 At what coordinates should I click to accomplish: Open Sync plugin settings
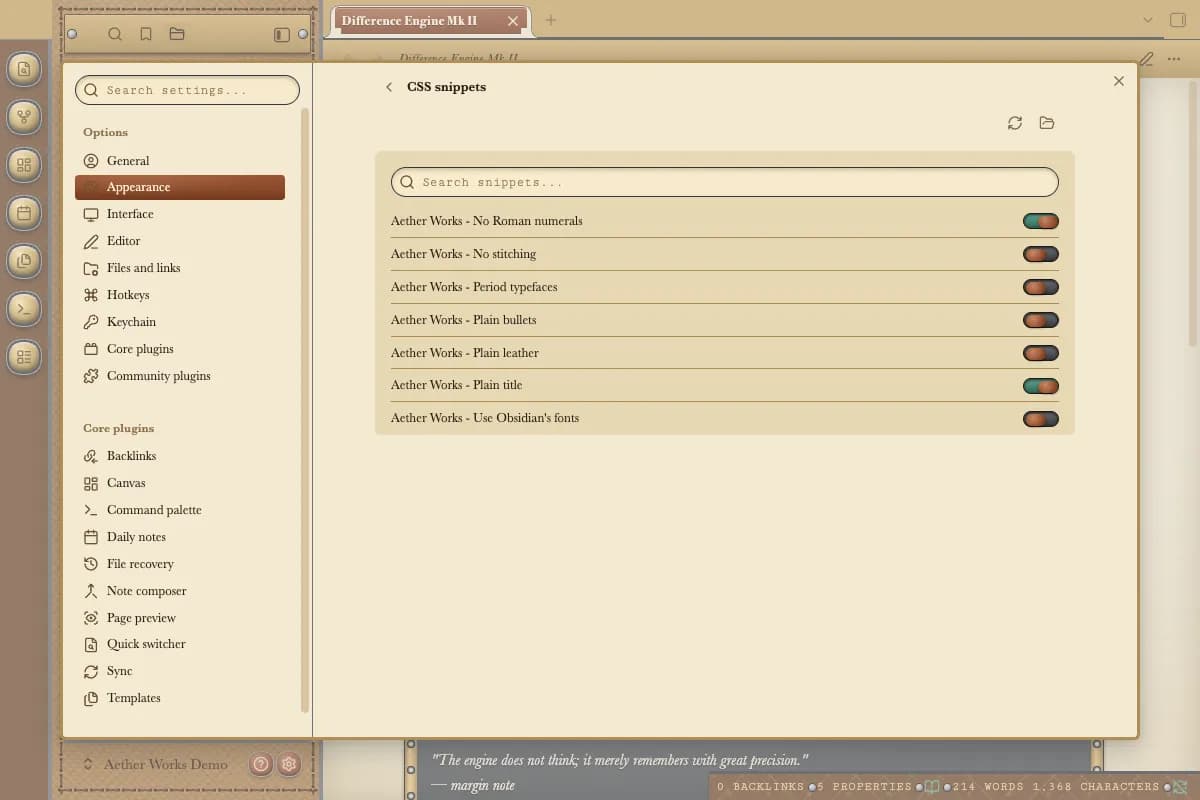click(x=180, y=671)
